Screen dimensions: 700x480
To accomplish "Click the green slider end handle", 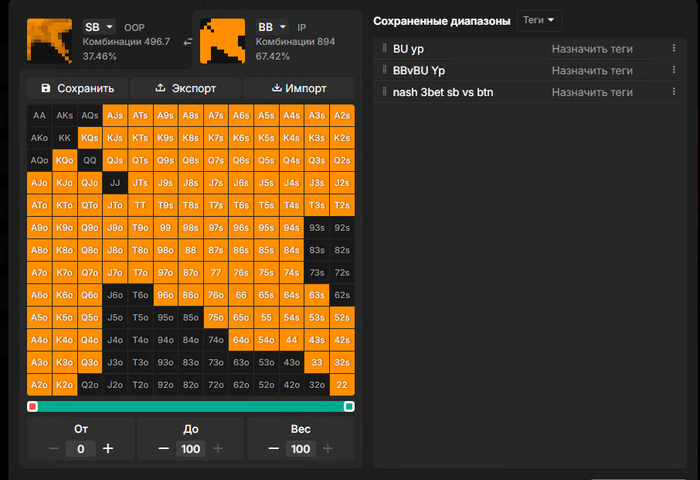I will (349, 406).
